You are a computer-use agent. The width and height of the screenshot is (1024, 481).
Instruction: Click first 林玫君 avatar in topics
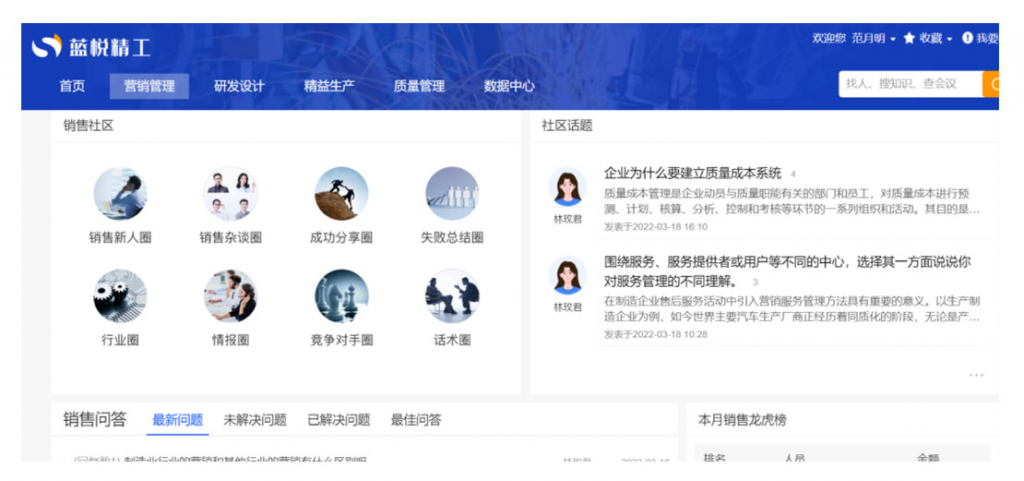point(567,188)
